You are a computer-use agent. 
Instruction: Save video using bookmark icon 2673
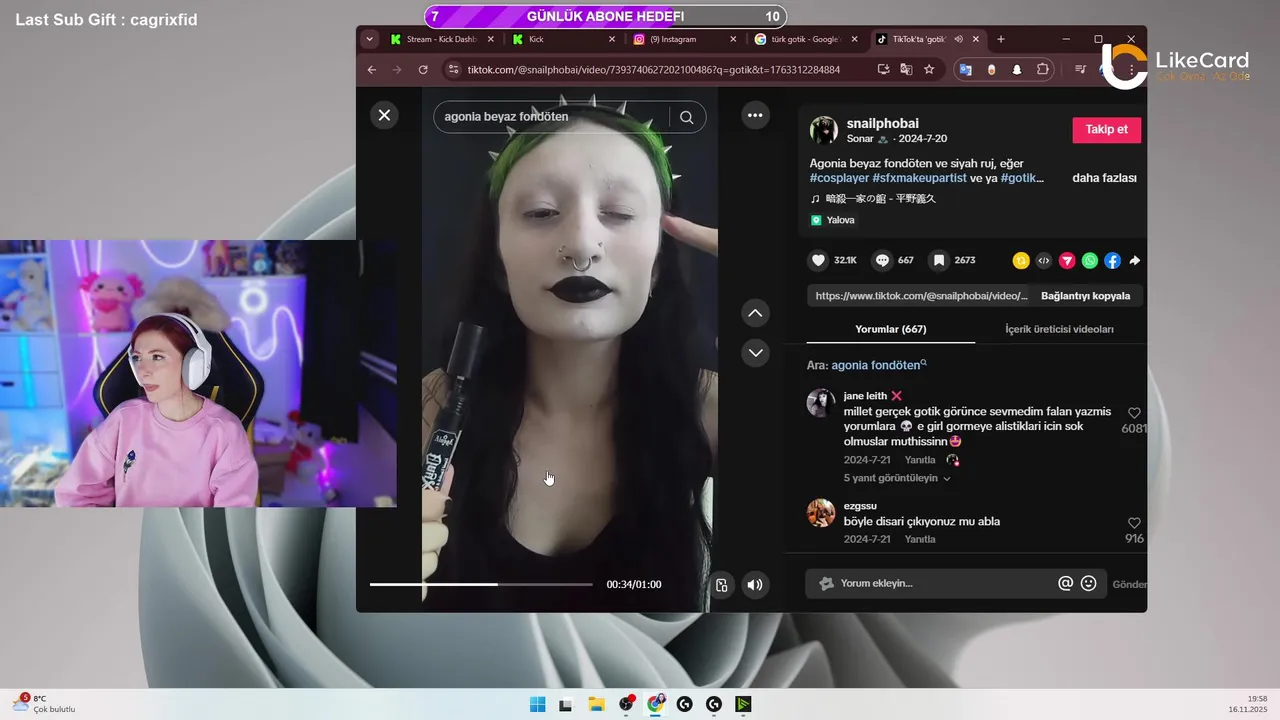coord(939,260)
